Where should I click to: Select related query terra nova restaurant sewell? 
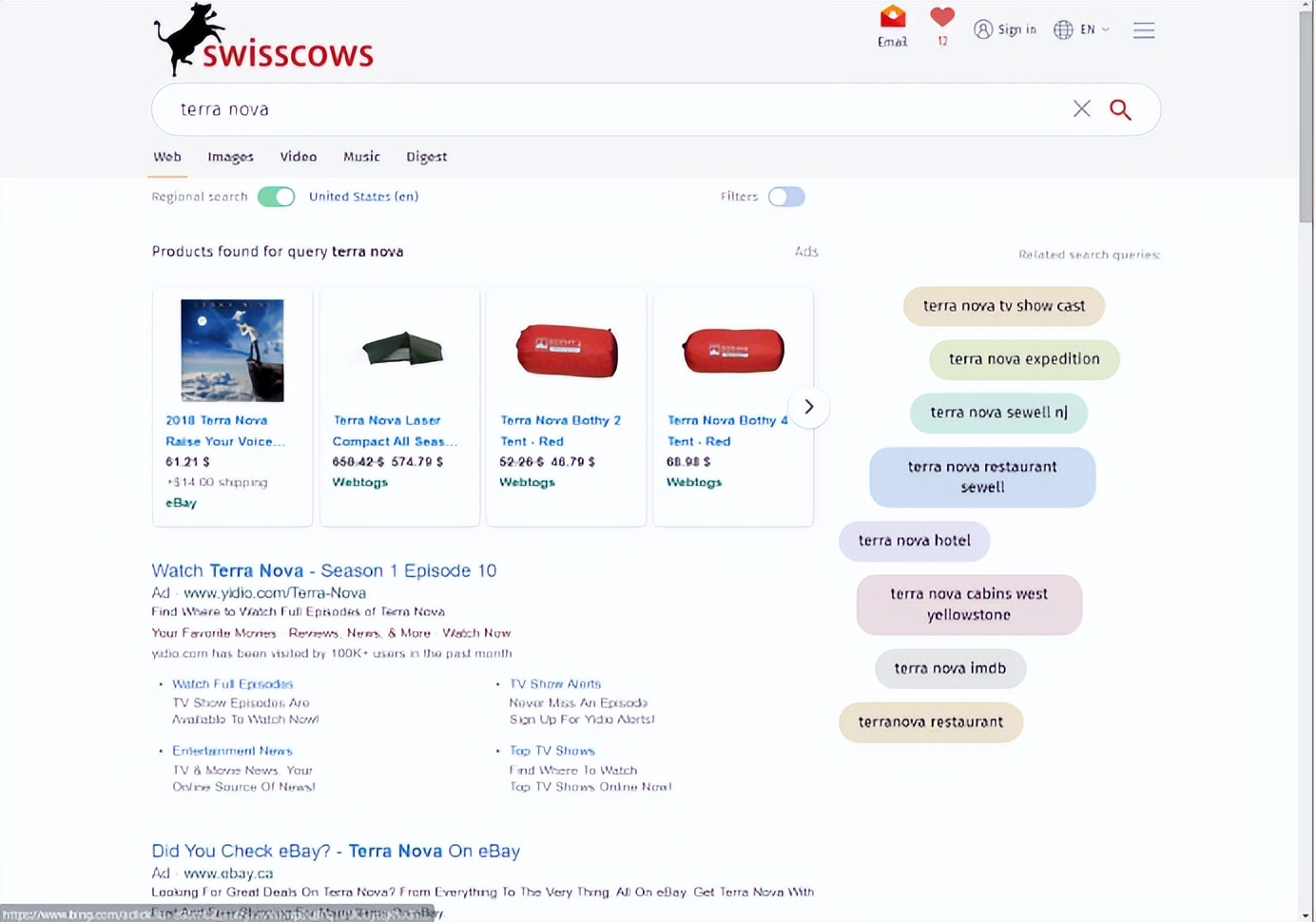pyautogui.click(x=982, y=477)
